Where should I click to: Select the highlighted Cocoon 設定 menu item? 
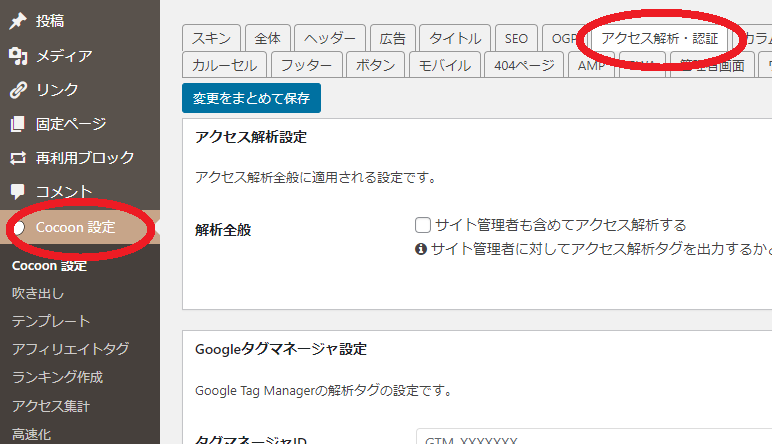(80, 227)
